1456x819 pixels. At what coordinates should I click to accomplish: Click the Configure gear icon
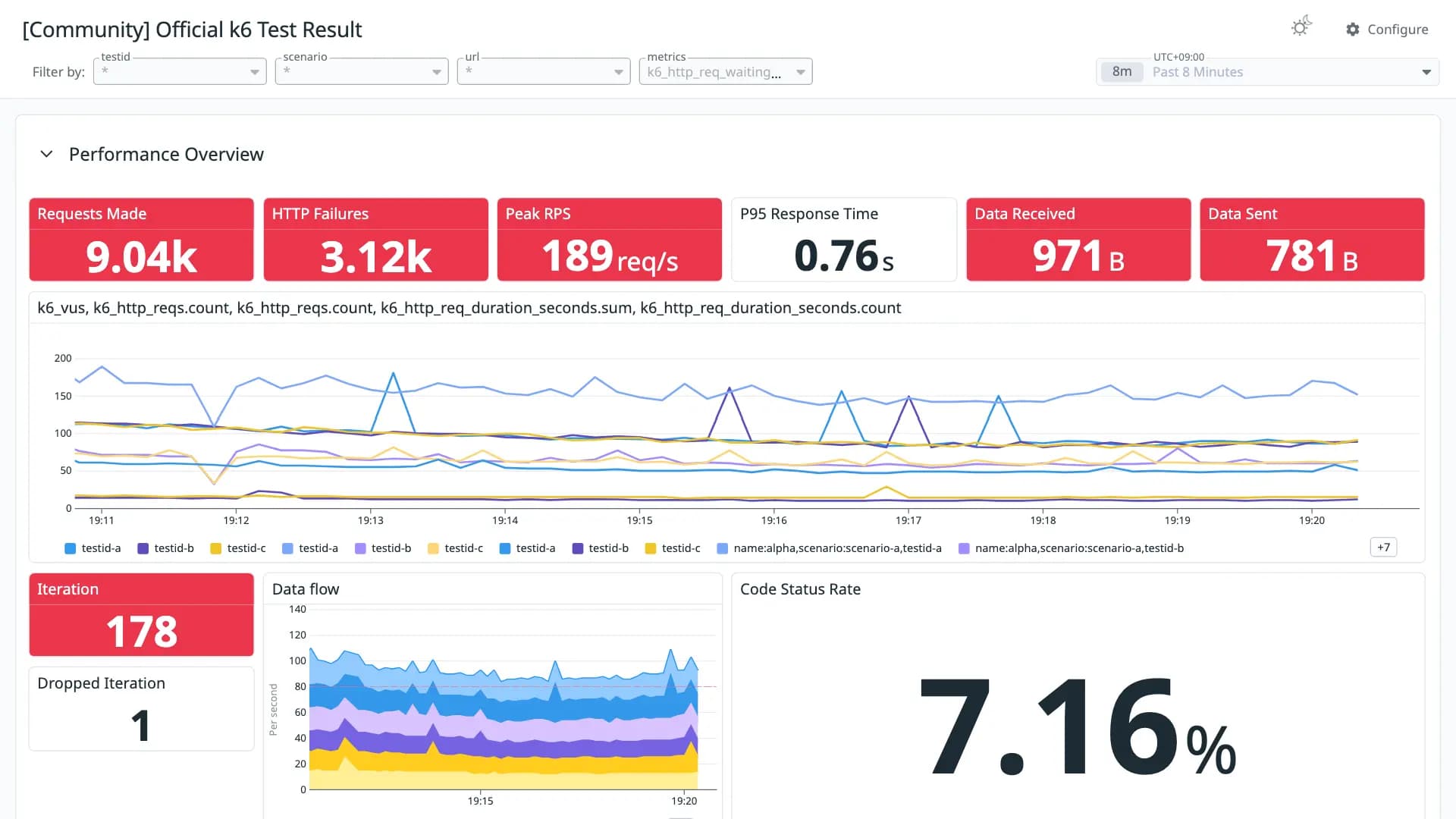(x=1353, y=30)
